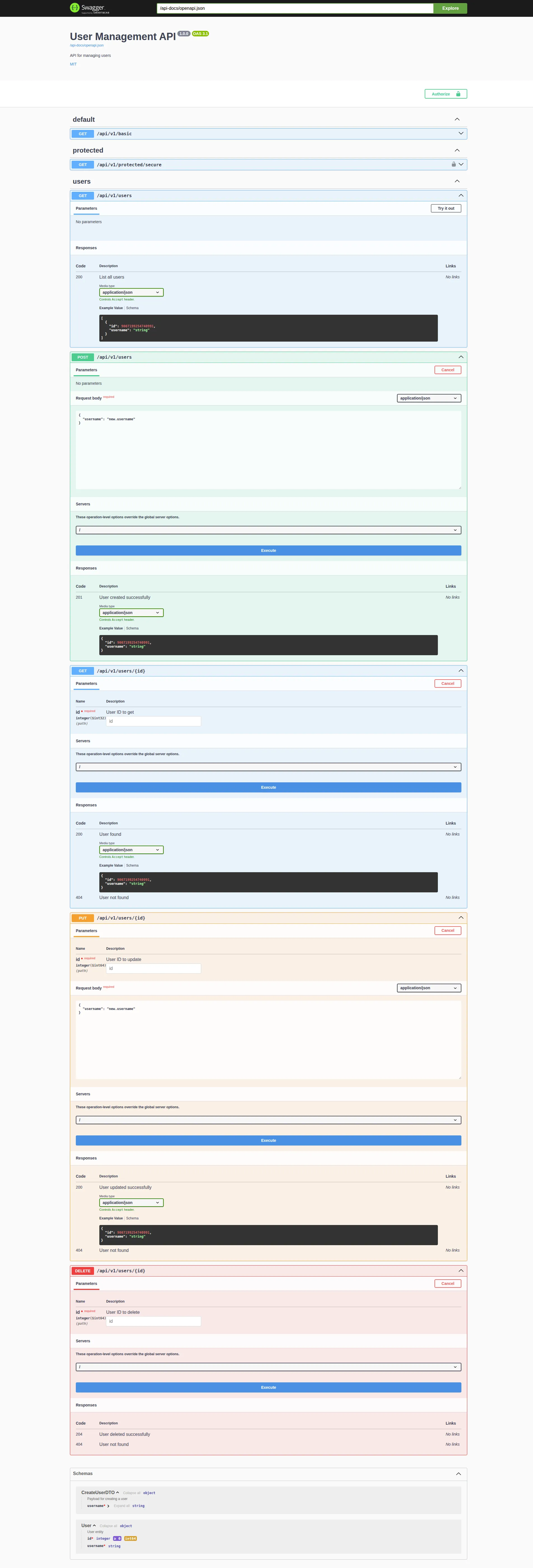Click the id input field for GET /api/v1/users/{id}
Screen dimensions: 533x1568
pyautogui.click(x=153, y=721)
